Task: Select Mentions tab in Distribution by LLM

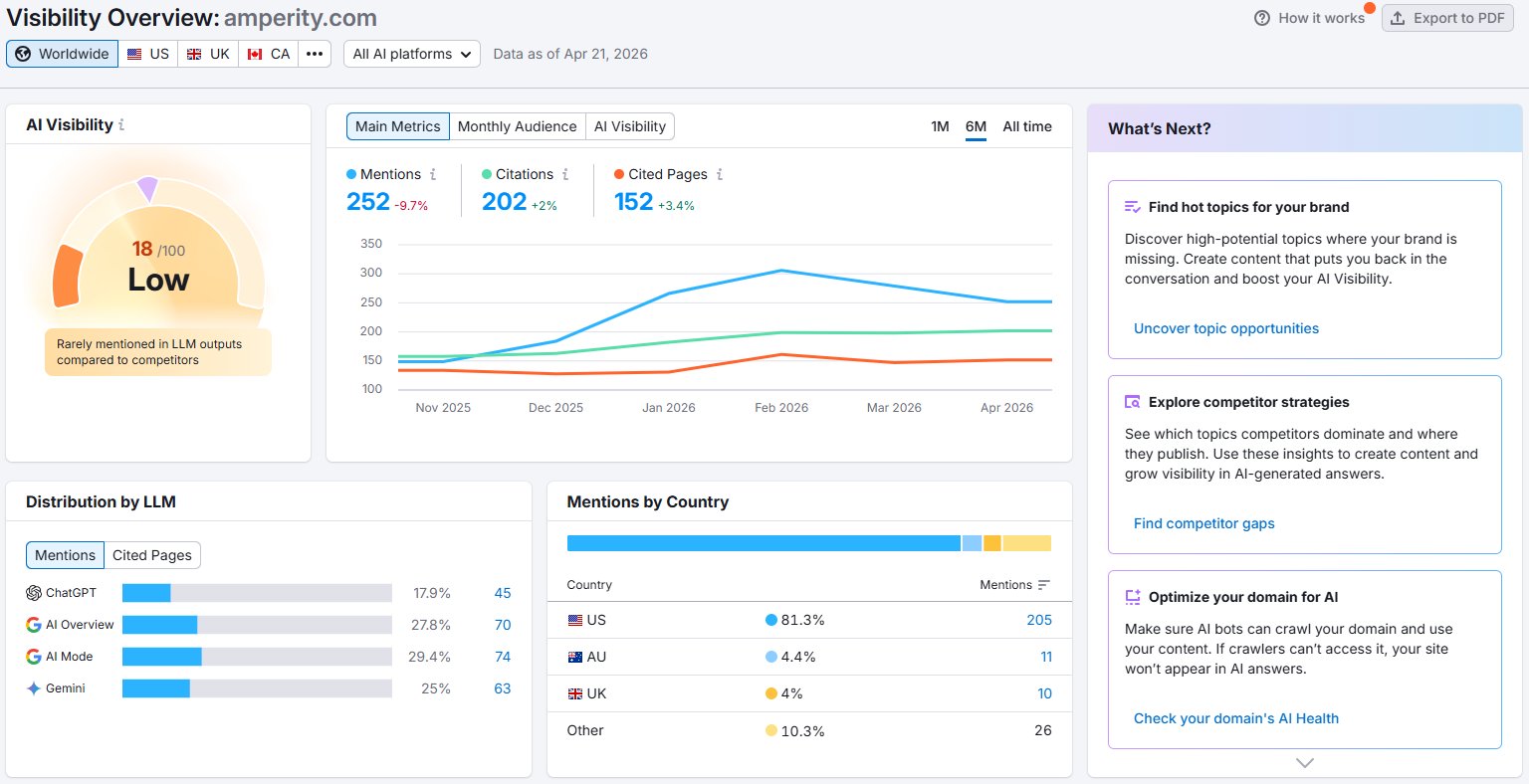Action: point(65,555)
